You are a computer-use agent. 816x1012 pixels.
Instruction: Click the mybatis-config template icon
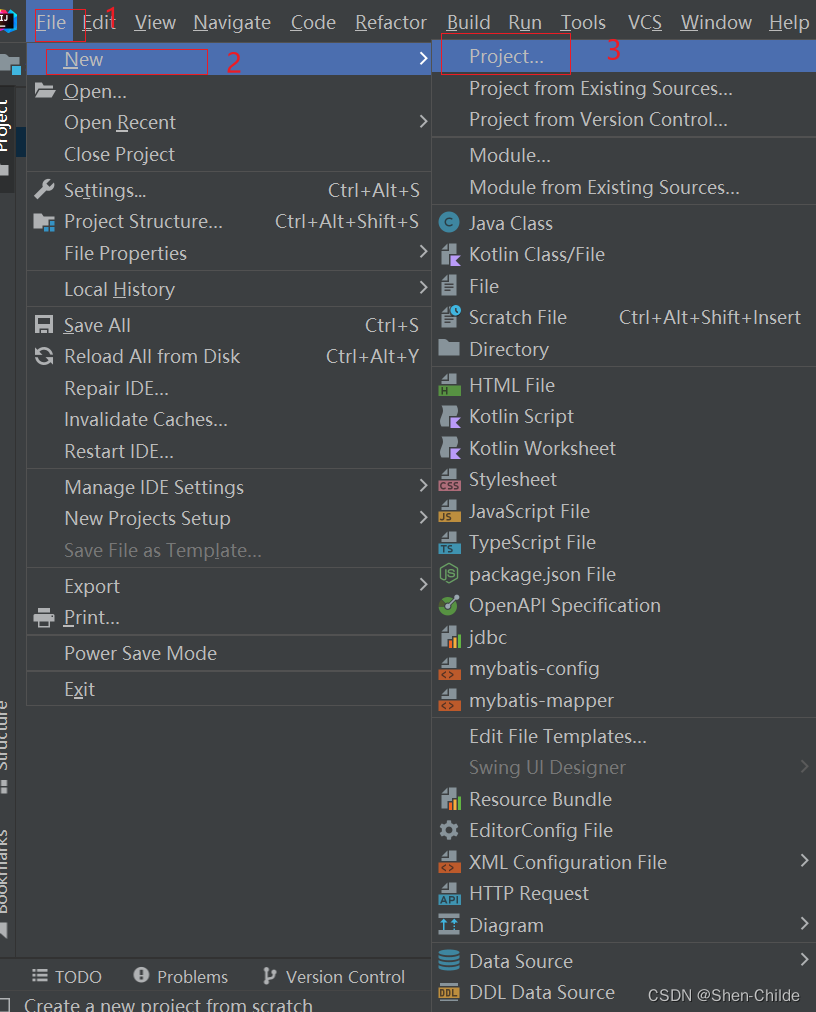tap(449, 669)
